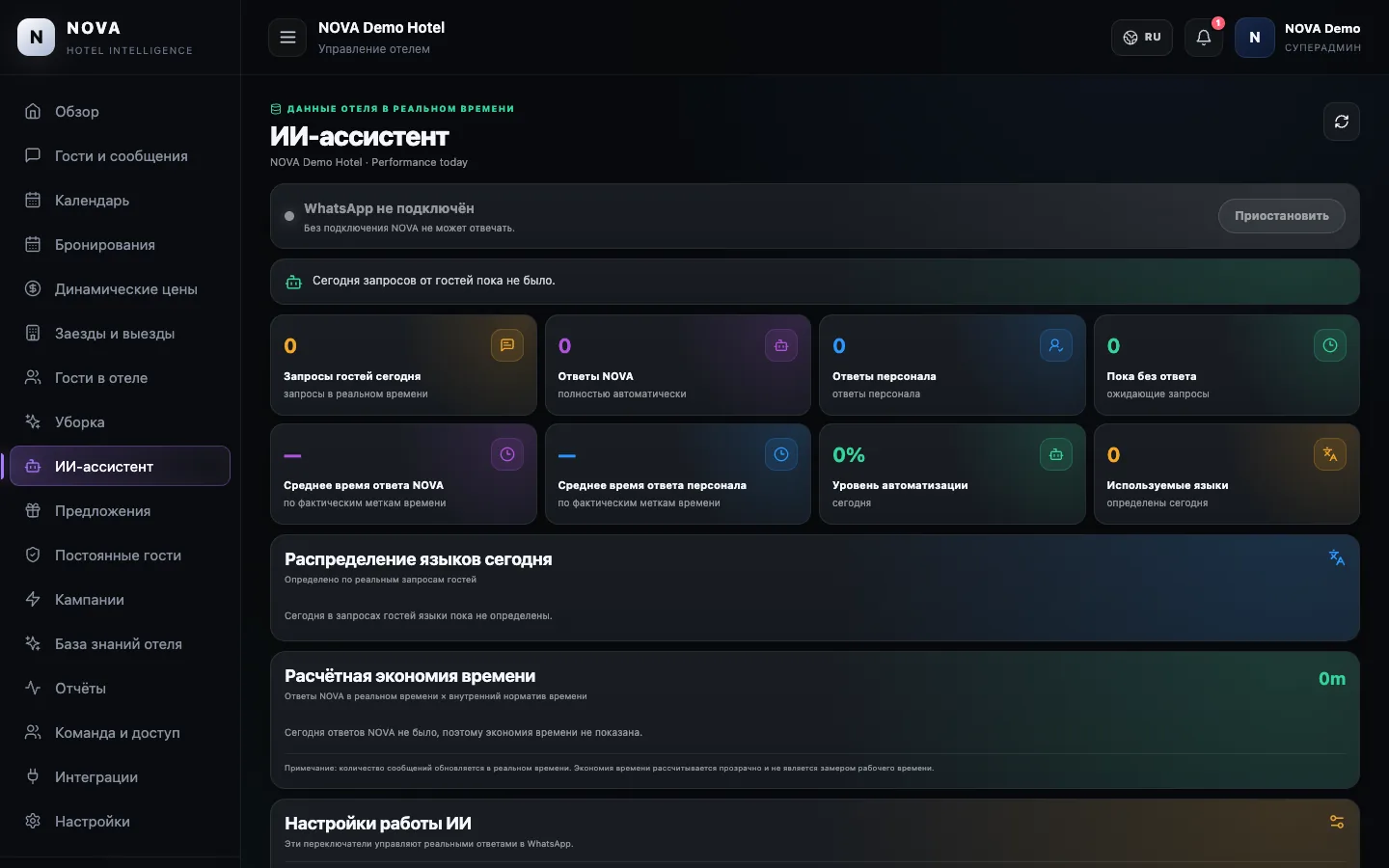
Task: Click the robot icon in the no-requests banner
Action: [x=293, y=282]
